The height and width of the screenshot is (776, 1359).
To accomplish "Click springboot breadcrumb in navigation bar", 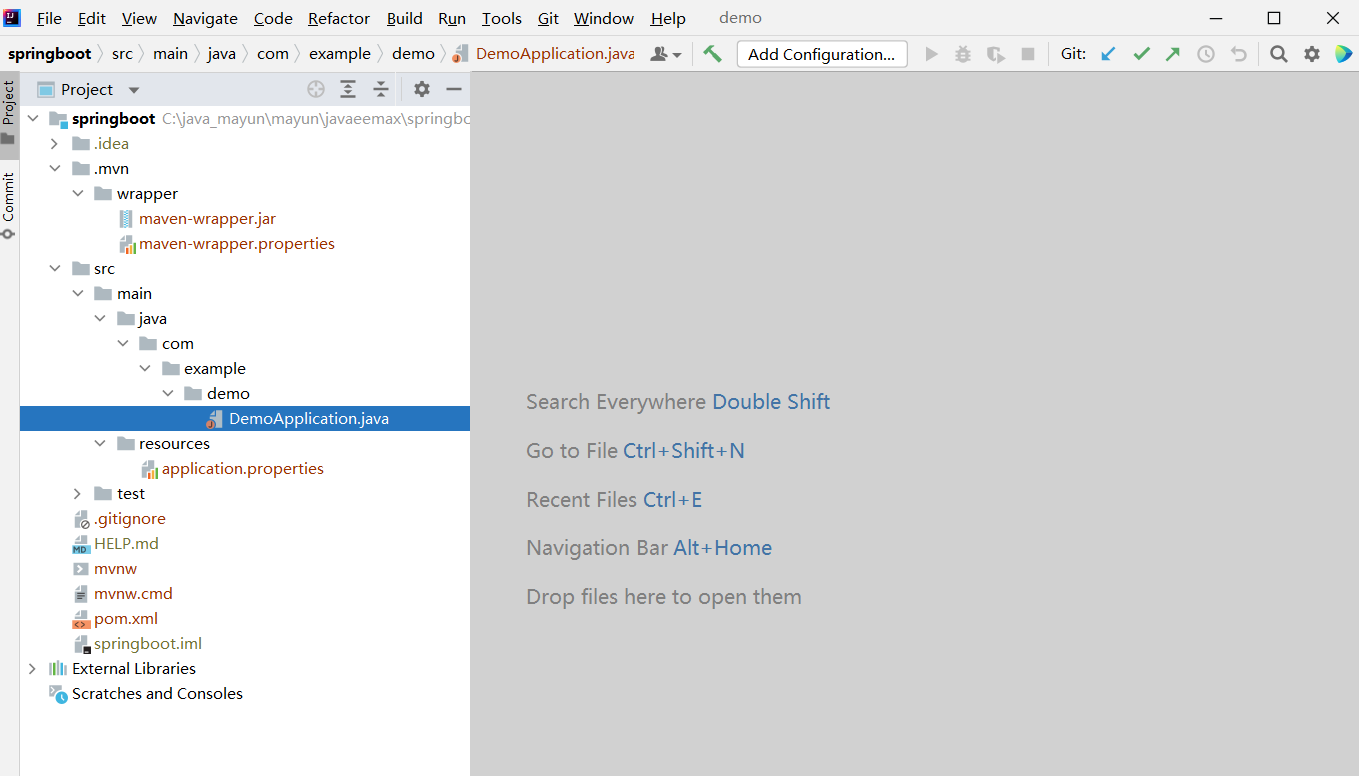I will point(50,54).
